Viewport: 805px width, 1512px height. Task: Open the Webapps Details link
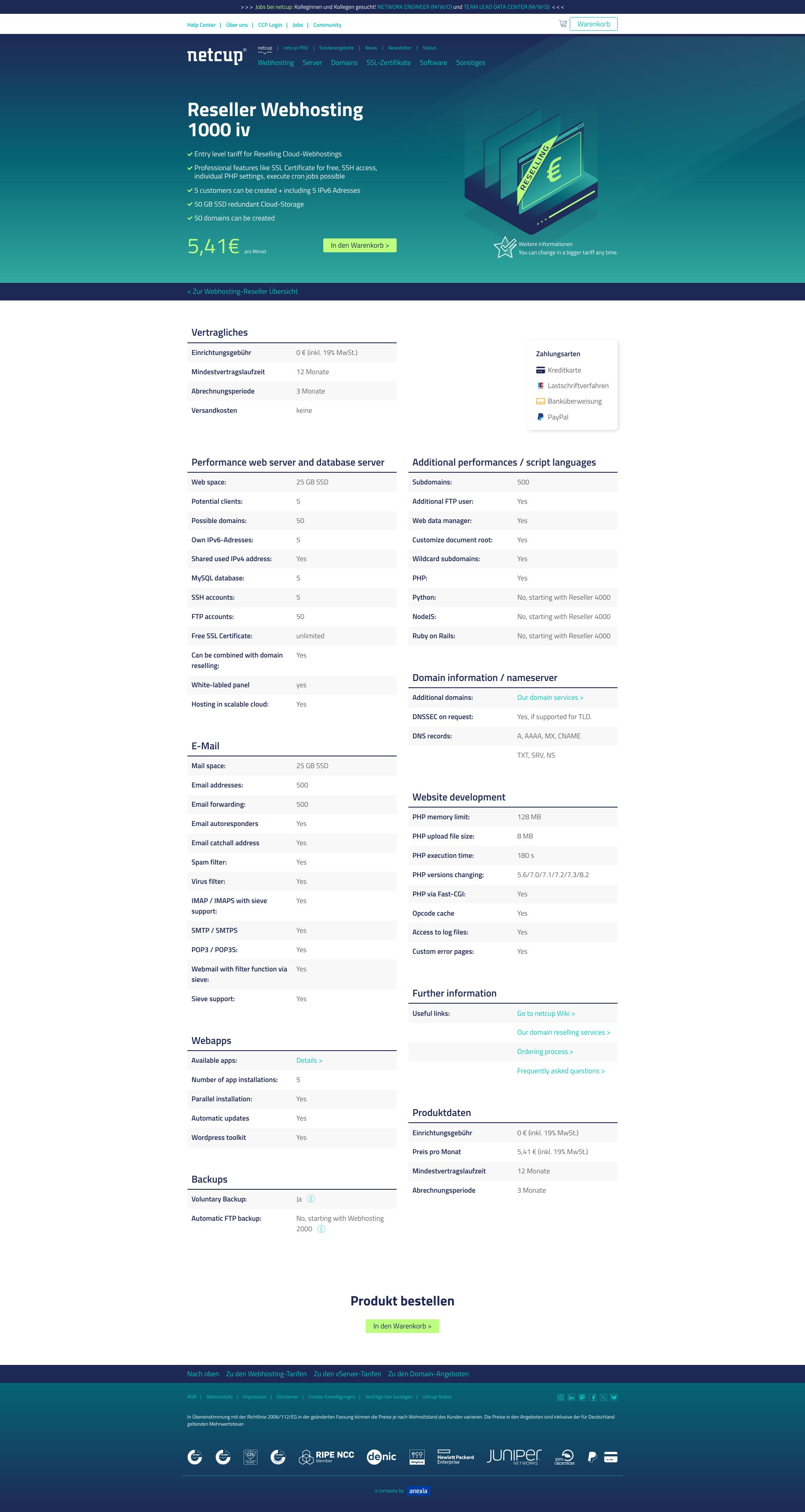pyautogui.click(x=309, y=1061)
